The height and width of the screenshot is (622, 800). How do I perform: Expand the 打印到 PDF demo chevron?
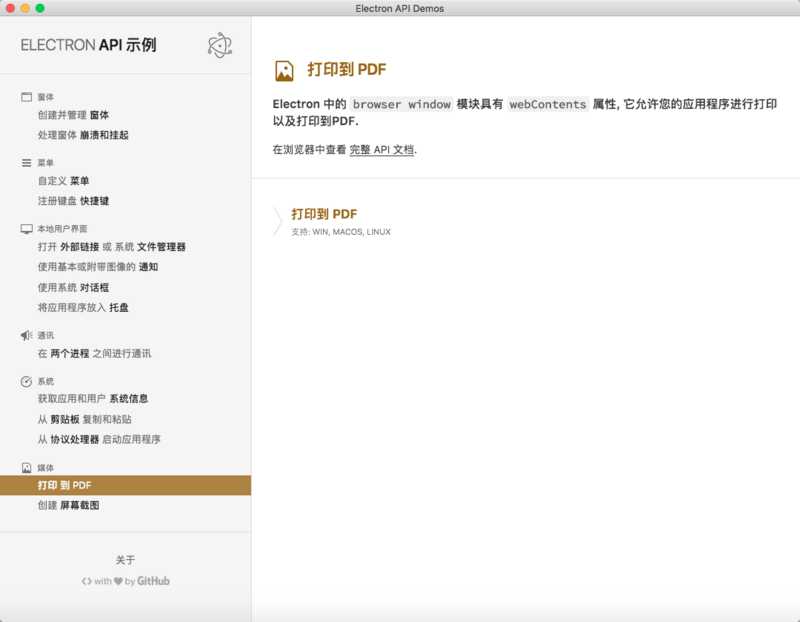coord(278,221)
